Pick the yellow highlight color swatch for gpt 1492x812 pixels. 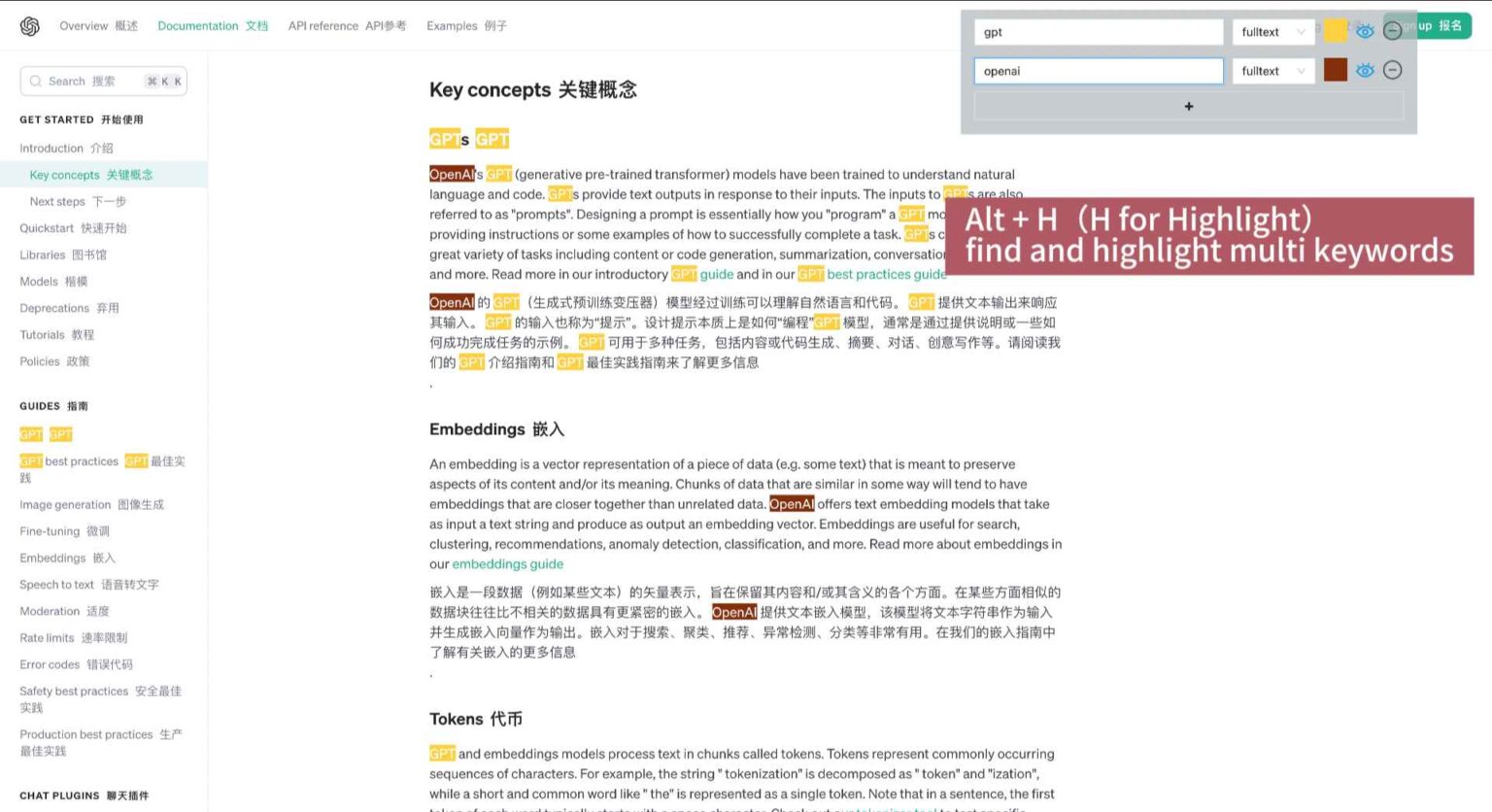click(1336, 31)
